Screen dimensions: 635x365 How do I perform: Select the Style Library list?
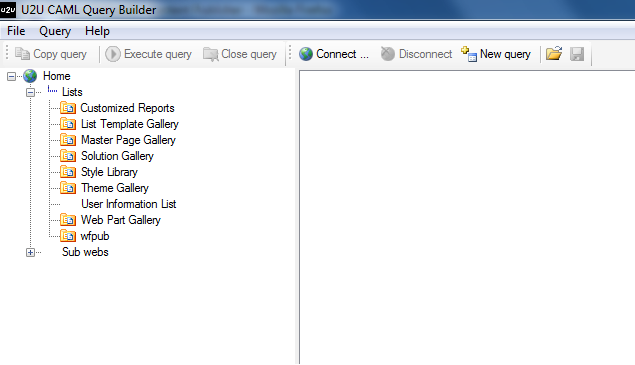pos(109,172)
